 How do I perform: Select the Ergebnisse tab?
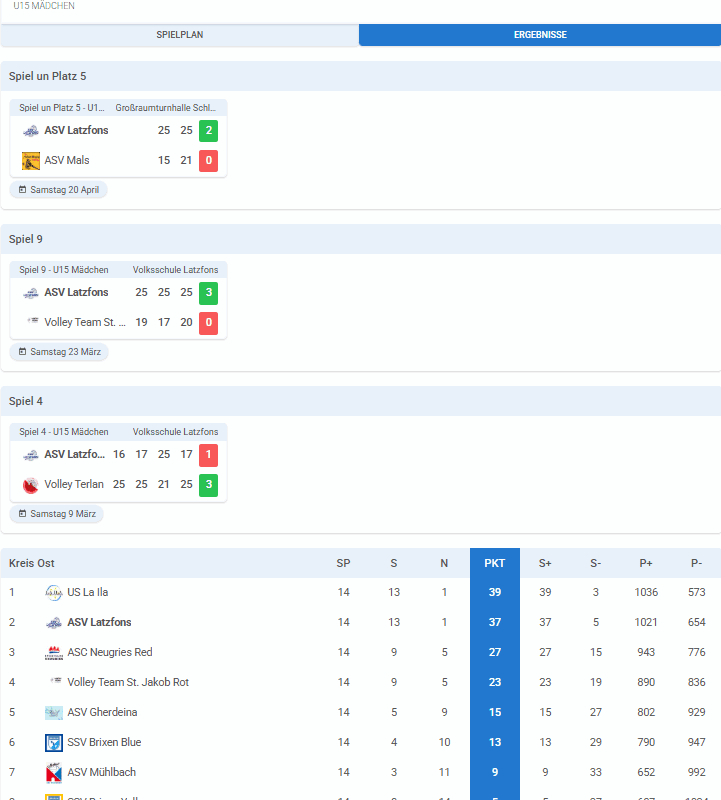pyautogui.click(x=540, y=35)
